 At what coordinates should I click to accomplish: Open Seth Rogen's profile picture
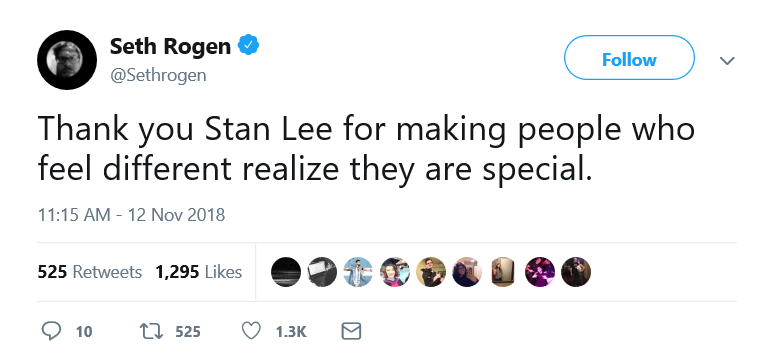(67, 60)
